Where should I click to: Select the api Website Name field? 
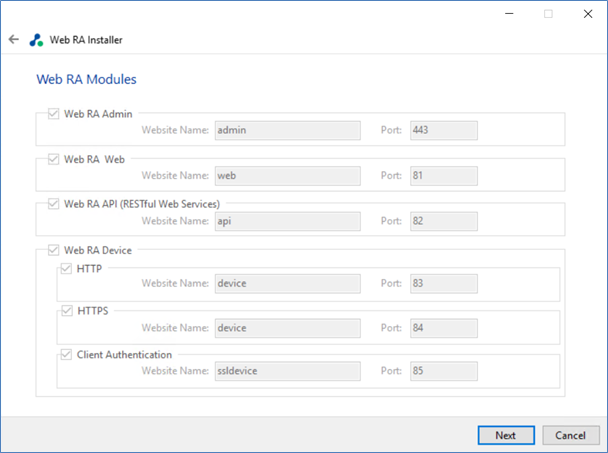point(288,221)
